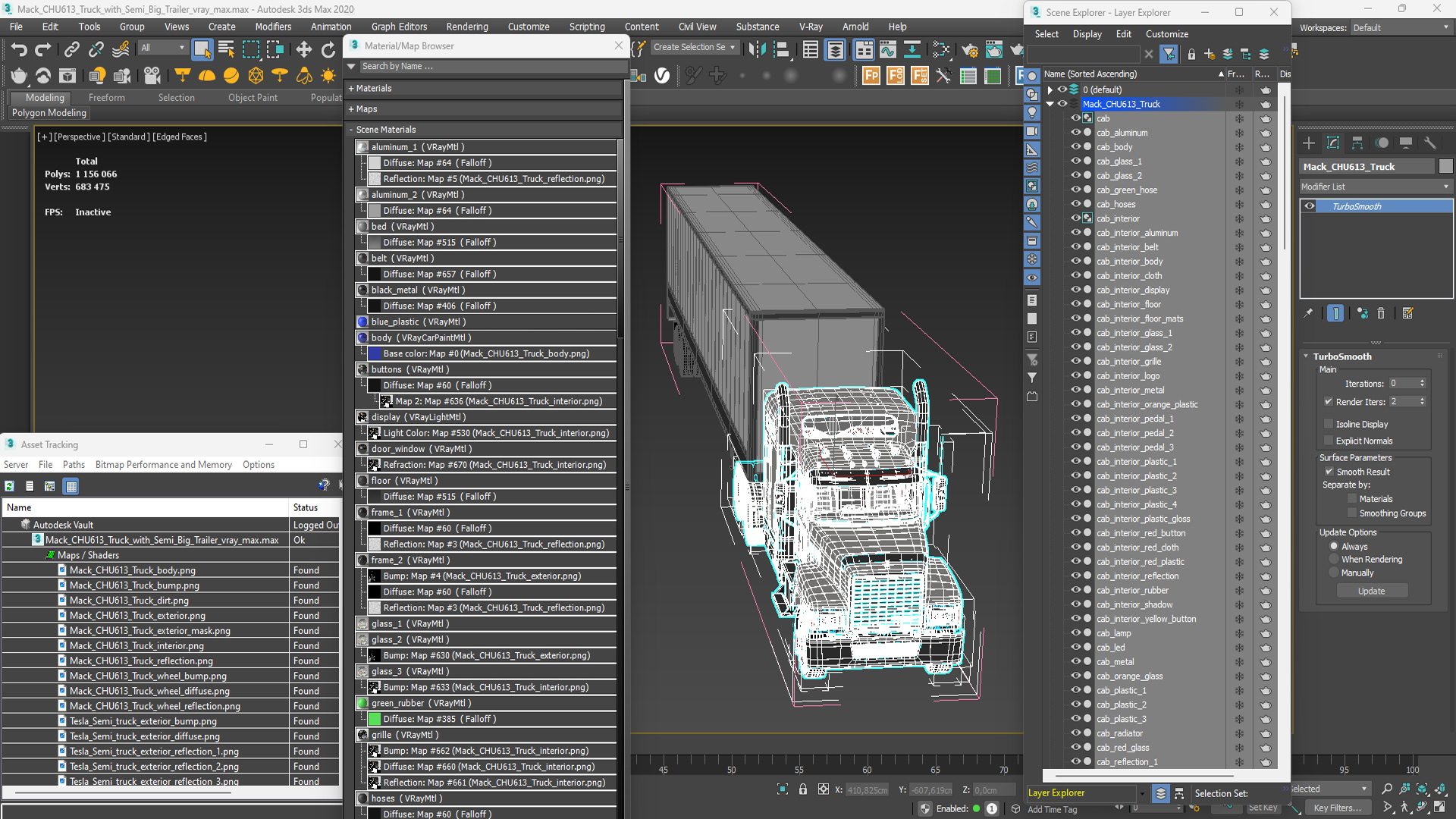The height and width of the screenshot is (819, 1456).
Task: Open the Layer Explorer dropdown at bottom
Action: pos(1087,793)
